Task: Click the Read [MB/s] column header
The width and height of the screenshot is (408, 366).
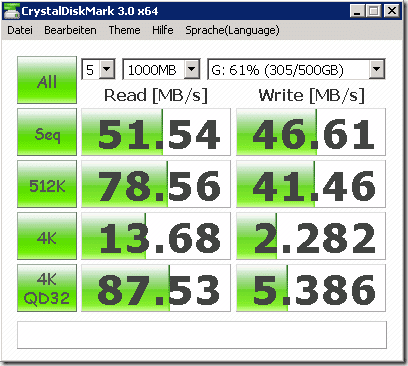Action: pos(156,95)
